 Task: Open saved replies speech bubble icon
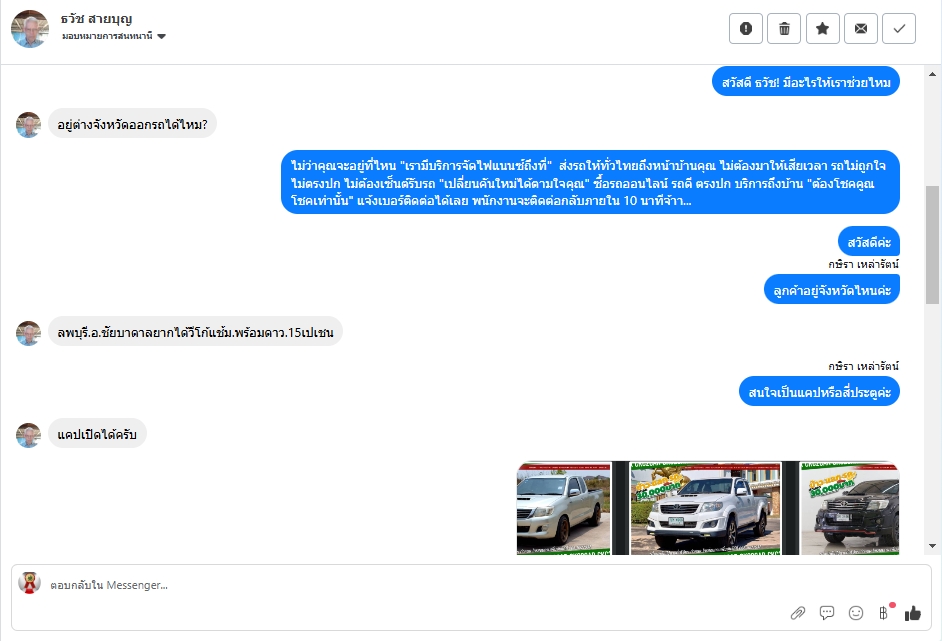coord(827,613)
